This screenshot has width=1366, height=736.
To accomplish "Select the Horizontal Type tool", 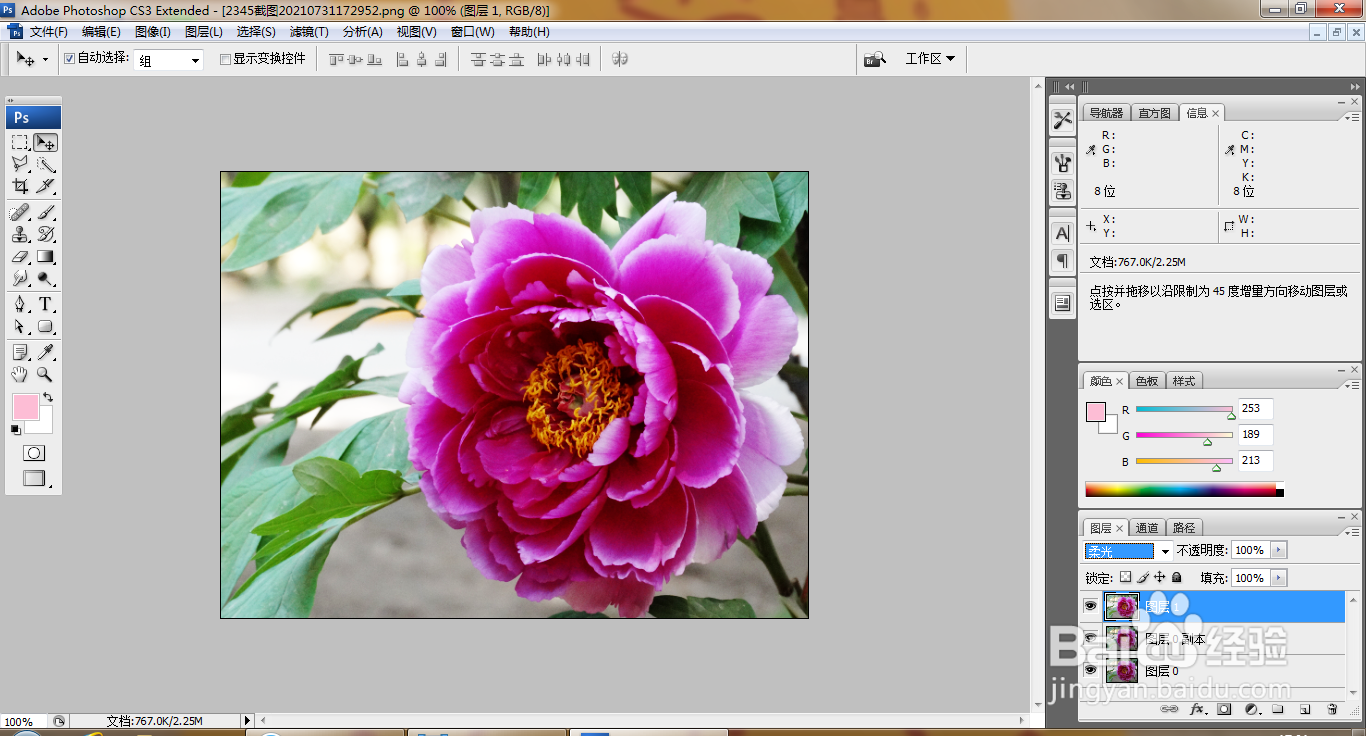I will 45,304.
